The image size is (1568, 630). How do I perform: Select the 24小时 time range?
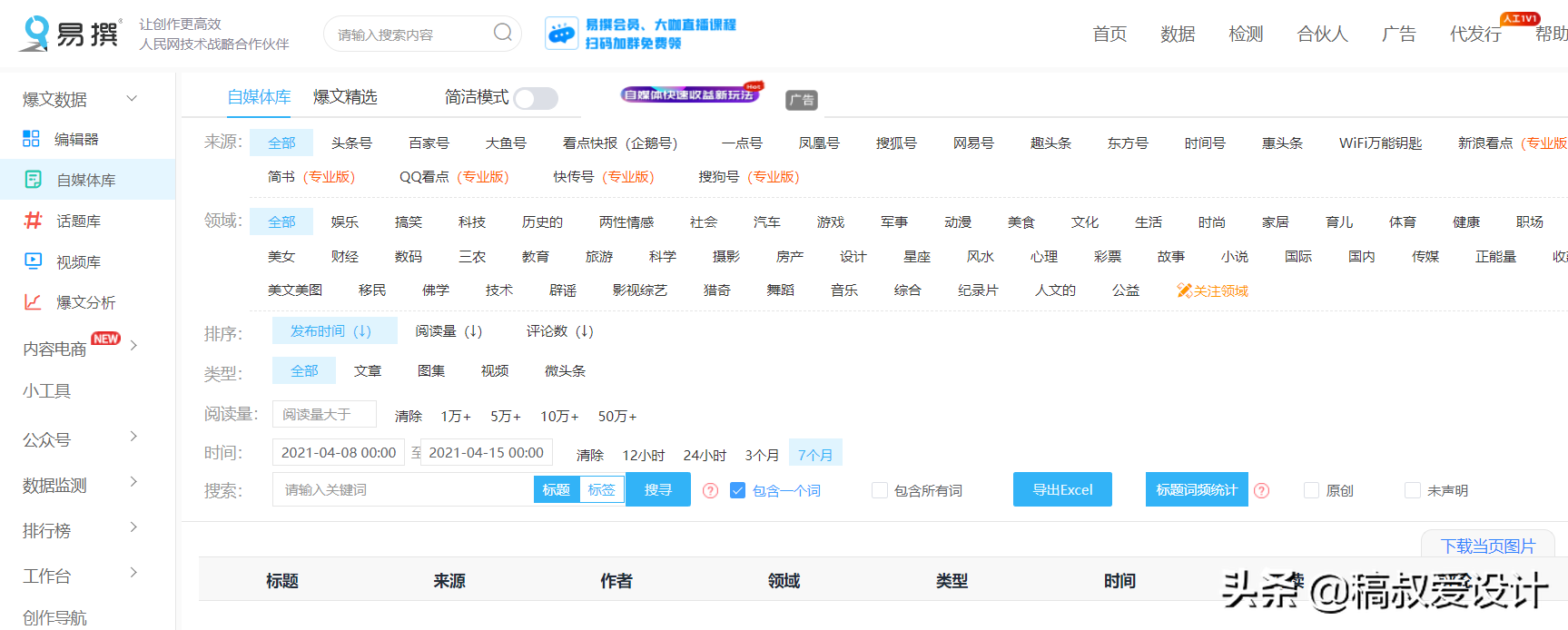pos(705,455)
